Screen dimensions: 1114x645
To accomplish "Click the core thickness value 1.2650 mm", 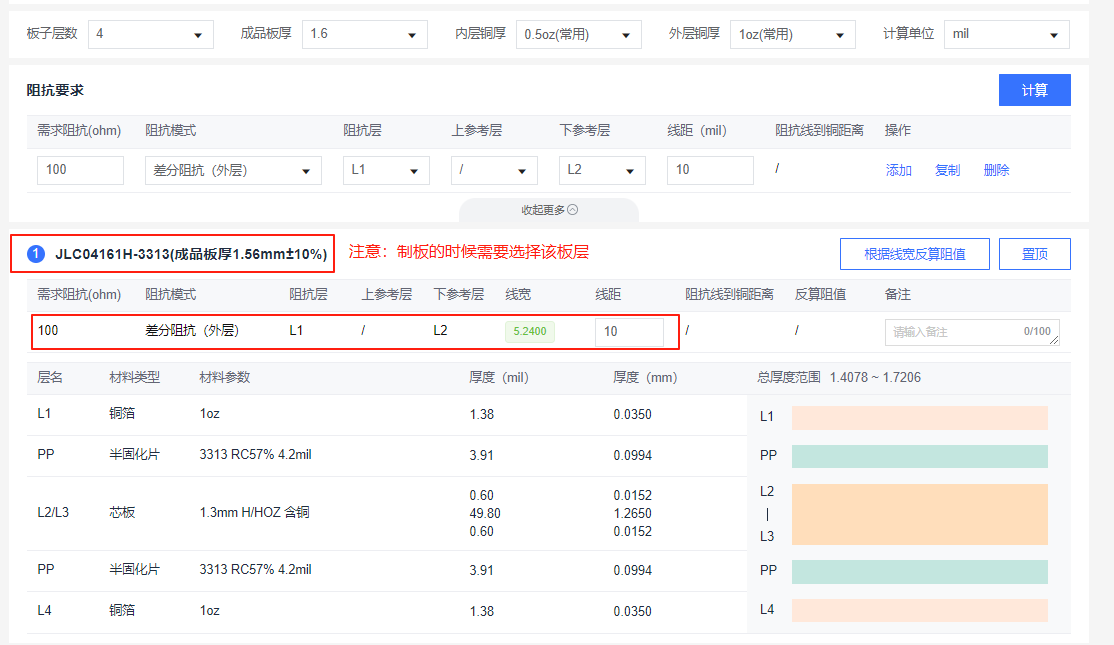I will pyautogui.click(x=632, y=513).
